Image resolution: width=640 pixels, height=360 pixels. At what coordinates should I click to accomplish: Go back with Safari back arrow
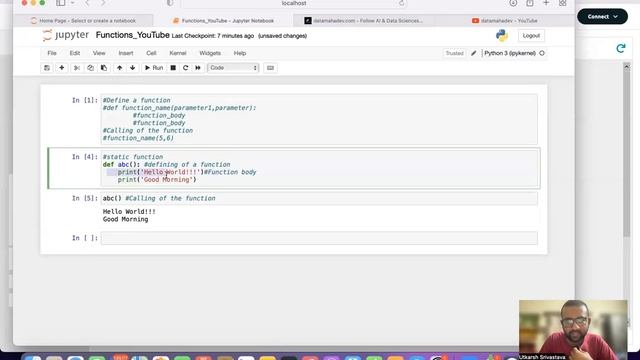pyautogui.click(x=87, y=3)
